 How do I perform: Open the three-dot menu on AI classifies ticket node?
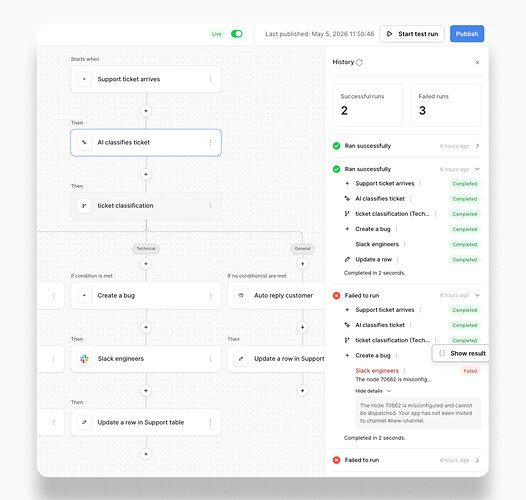[x=210, y=143]
